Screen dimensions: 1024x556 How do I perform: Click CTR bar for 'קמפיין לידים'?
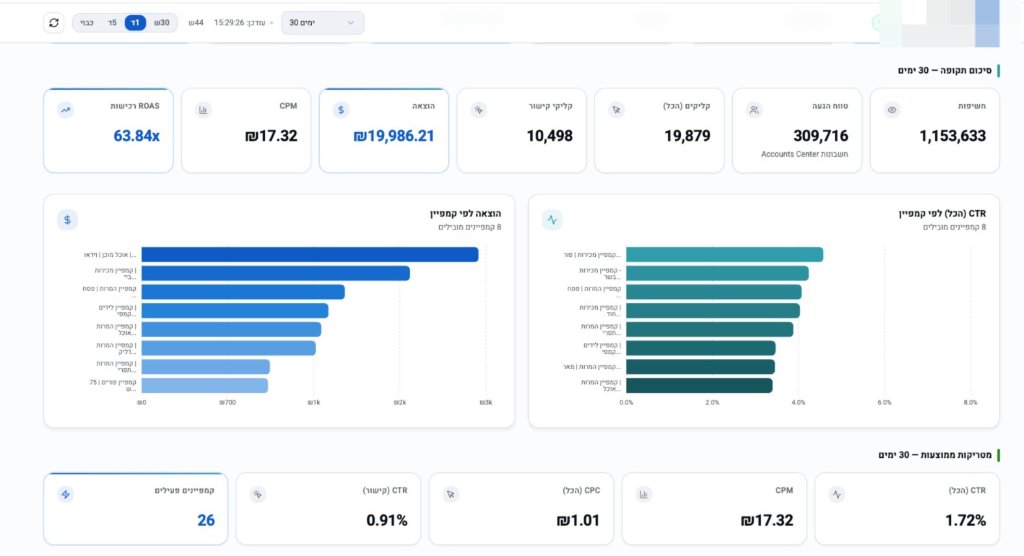tap(701, 348)
